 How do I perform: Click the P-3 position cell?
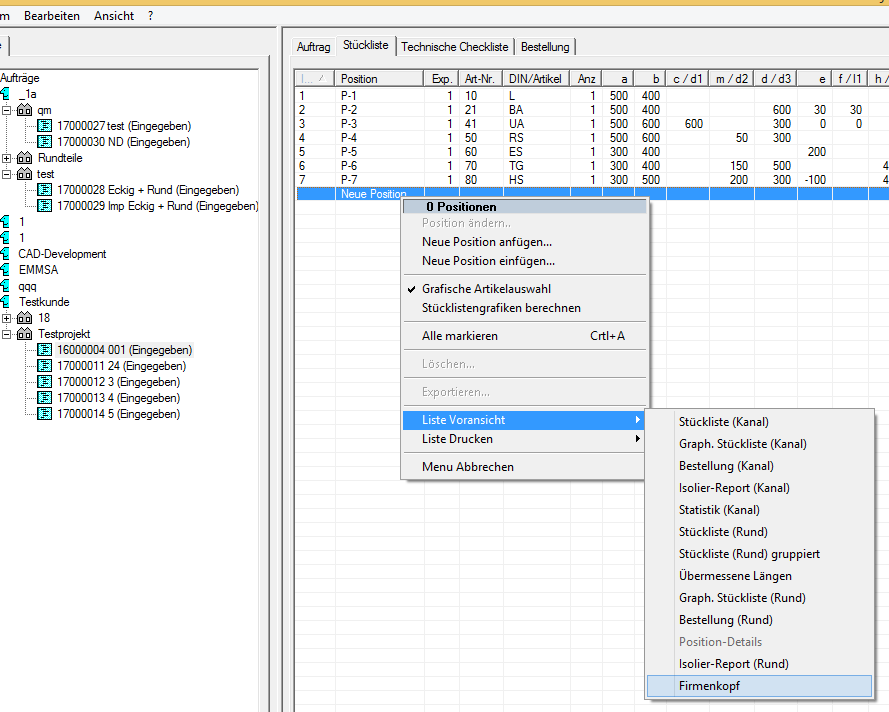click(379, 124)
